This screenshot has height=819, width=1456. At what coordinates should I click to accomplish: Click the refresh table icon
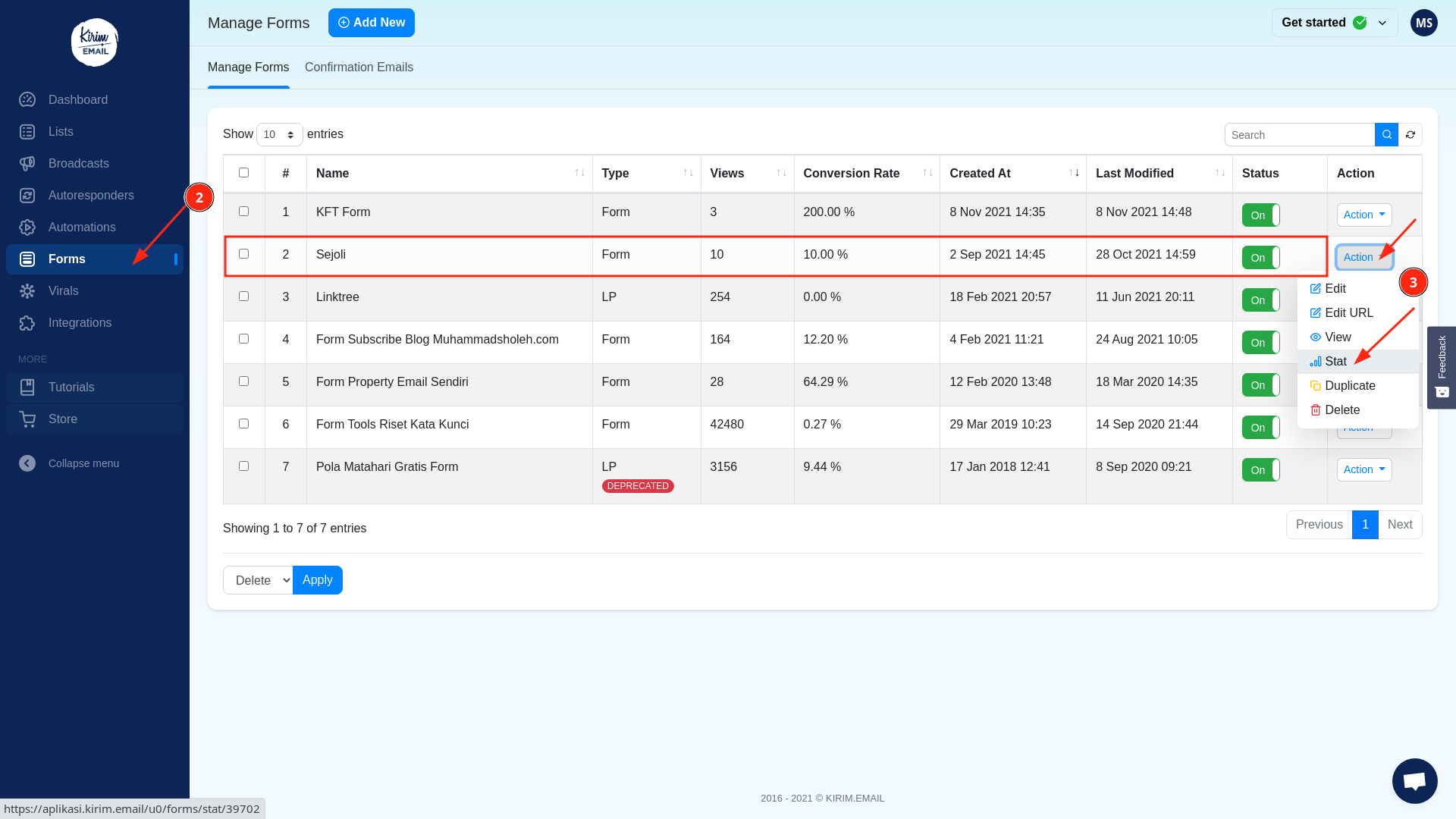pyautogui.click(x=1410, y=134)
